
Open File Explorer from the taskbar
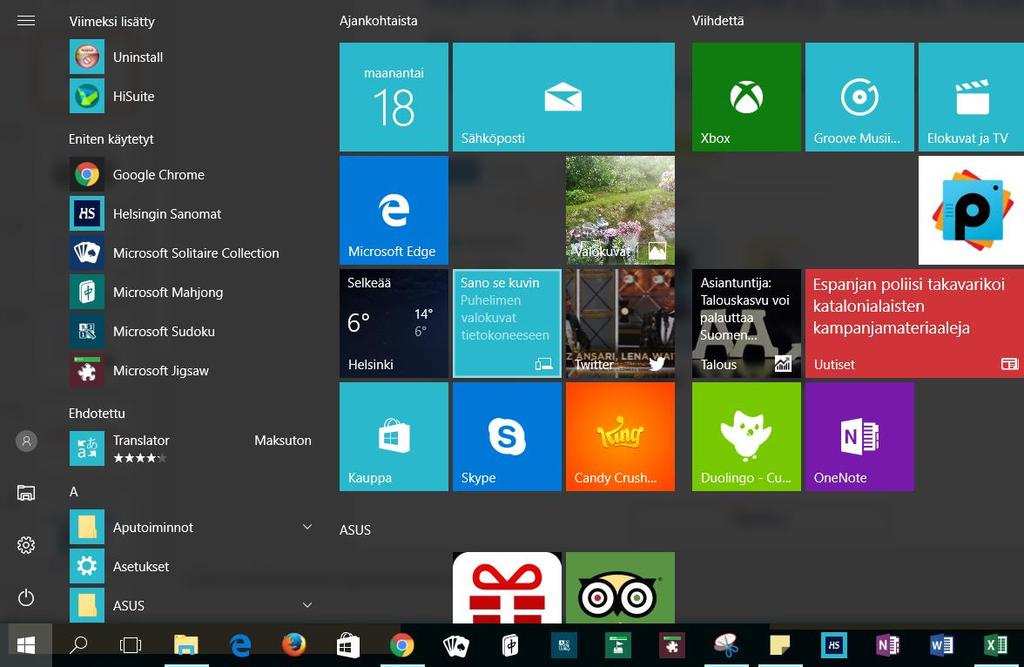point(186,645)
